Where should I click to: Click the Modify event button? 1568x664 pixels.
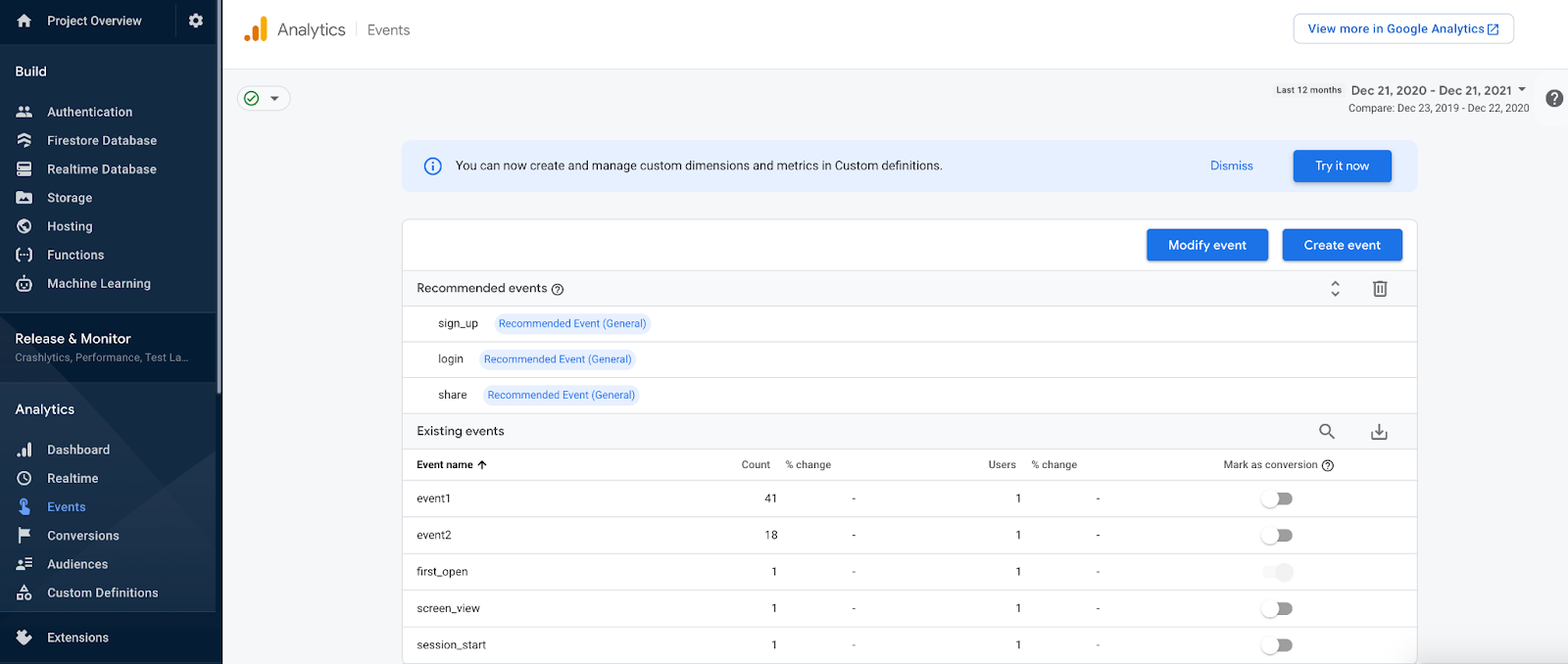pyautogui.click(x=1206, y=246)
